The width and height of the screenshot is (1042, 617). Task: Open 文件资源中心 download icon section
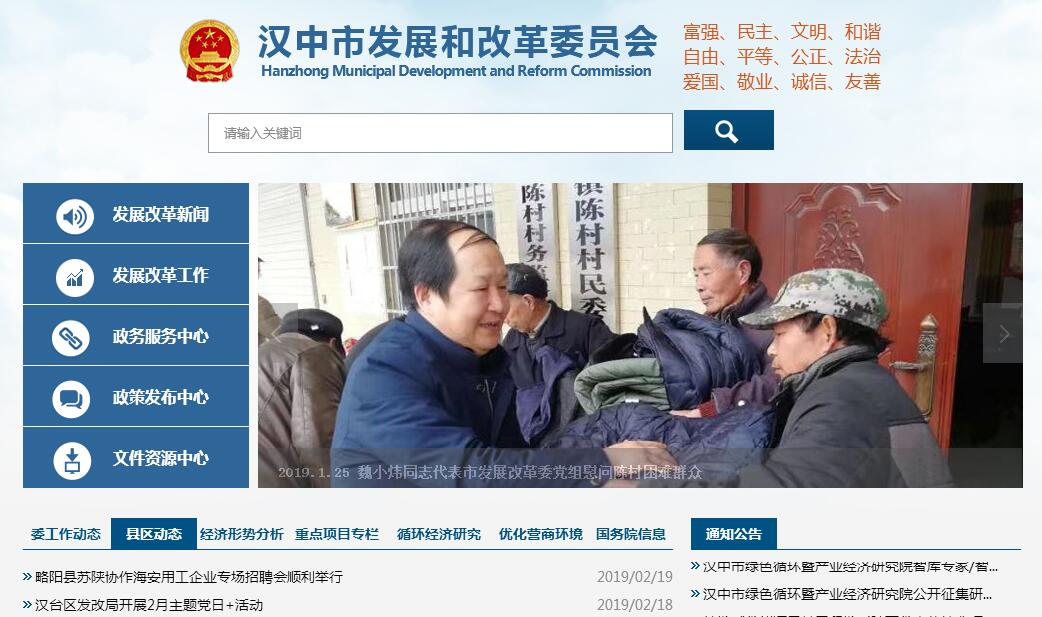[x=136, y=458]
